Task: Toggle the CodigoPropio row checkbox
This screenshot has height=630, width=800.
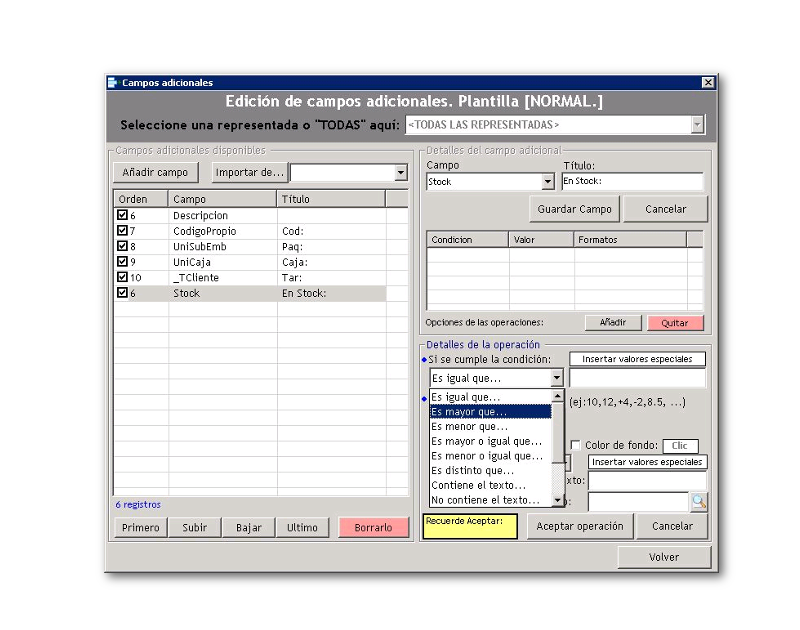Action: tap(122, 231)
